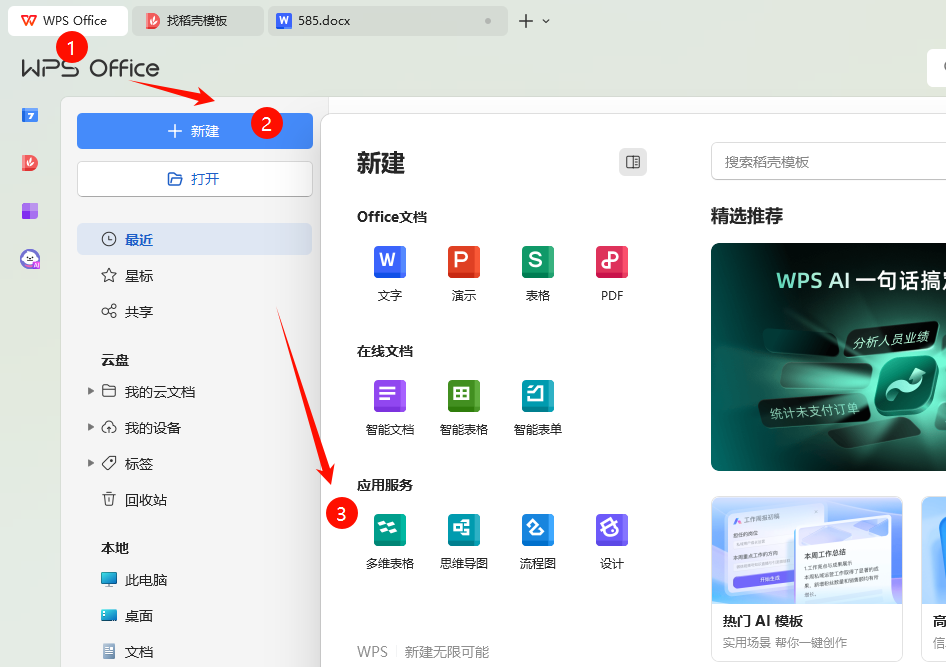Click the 搜索稻壳模板 search field

tap(828, 162)
